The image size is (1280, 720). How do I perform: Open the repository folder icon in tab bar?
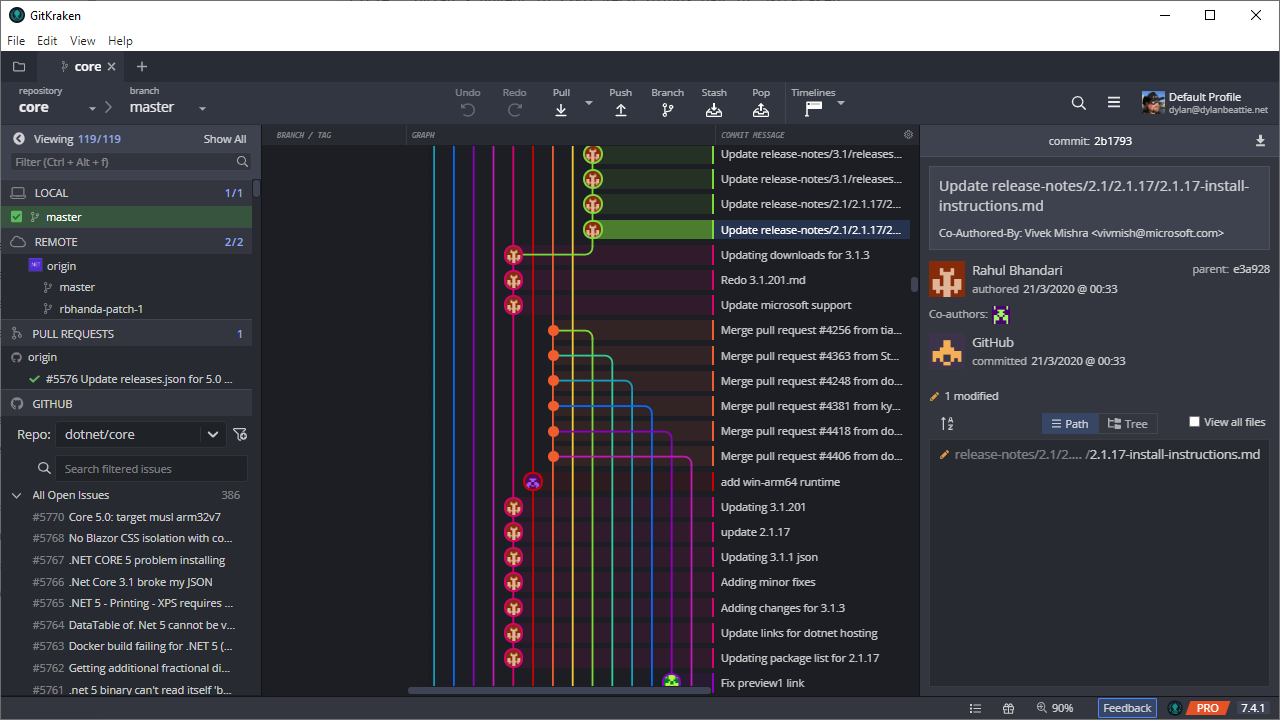coord(19,67)
